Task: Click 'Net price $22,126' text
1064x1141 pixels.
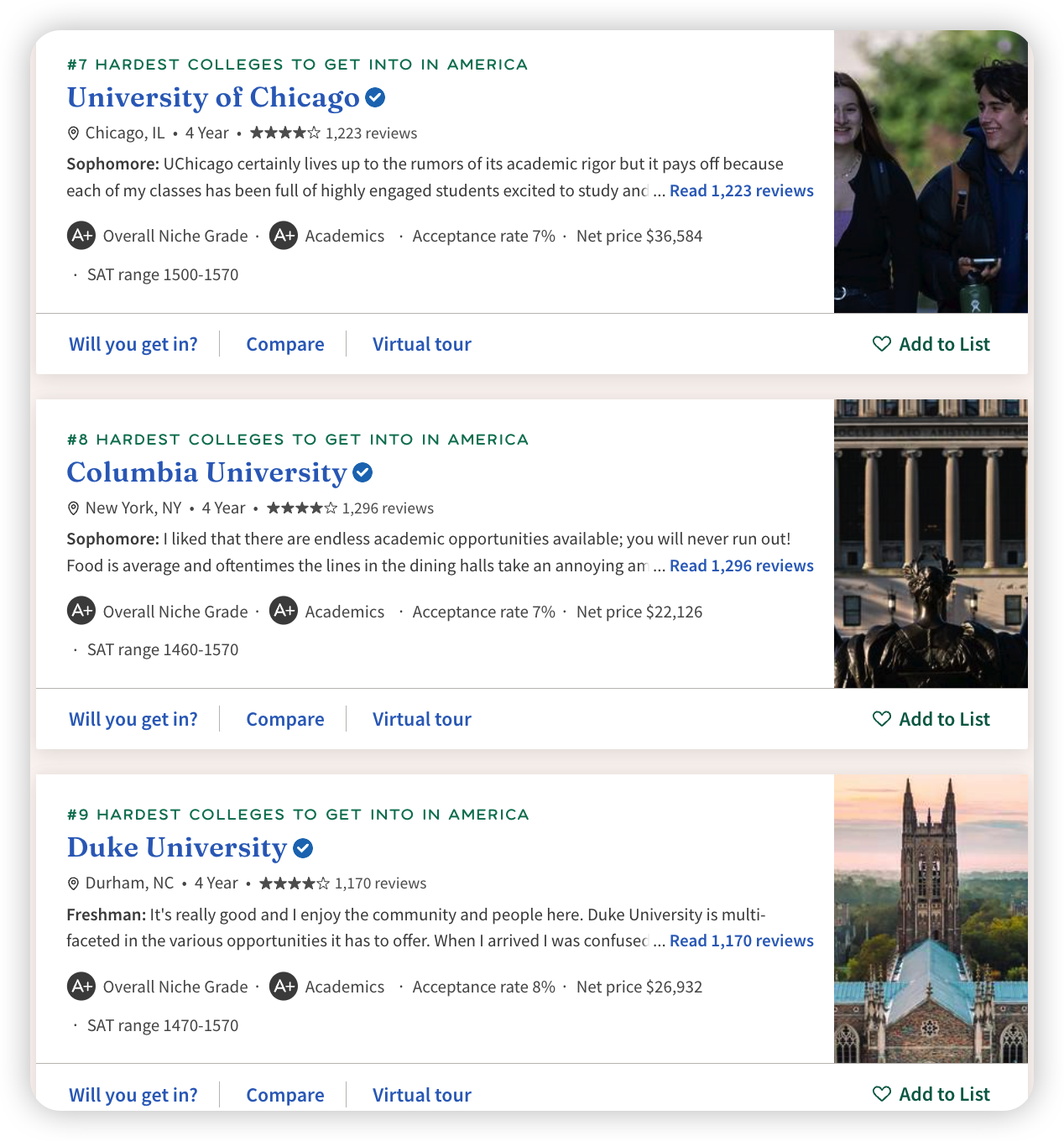Action: pos(639,612)
